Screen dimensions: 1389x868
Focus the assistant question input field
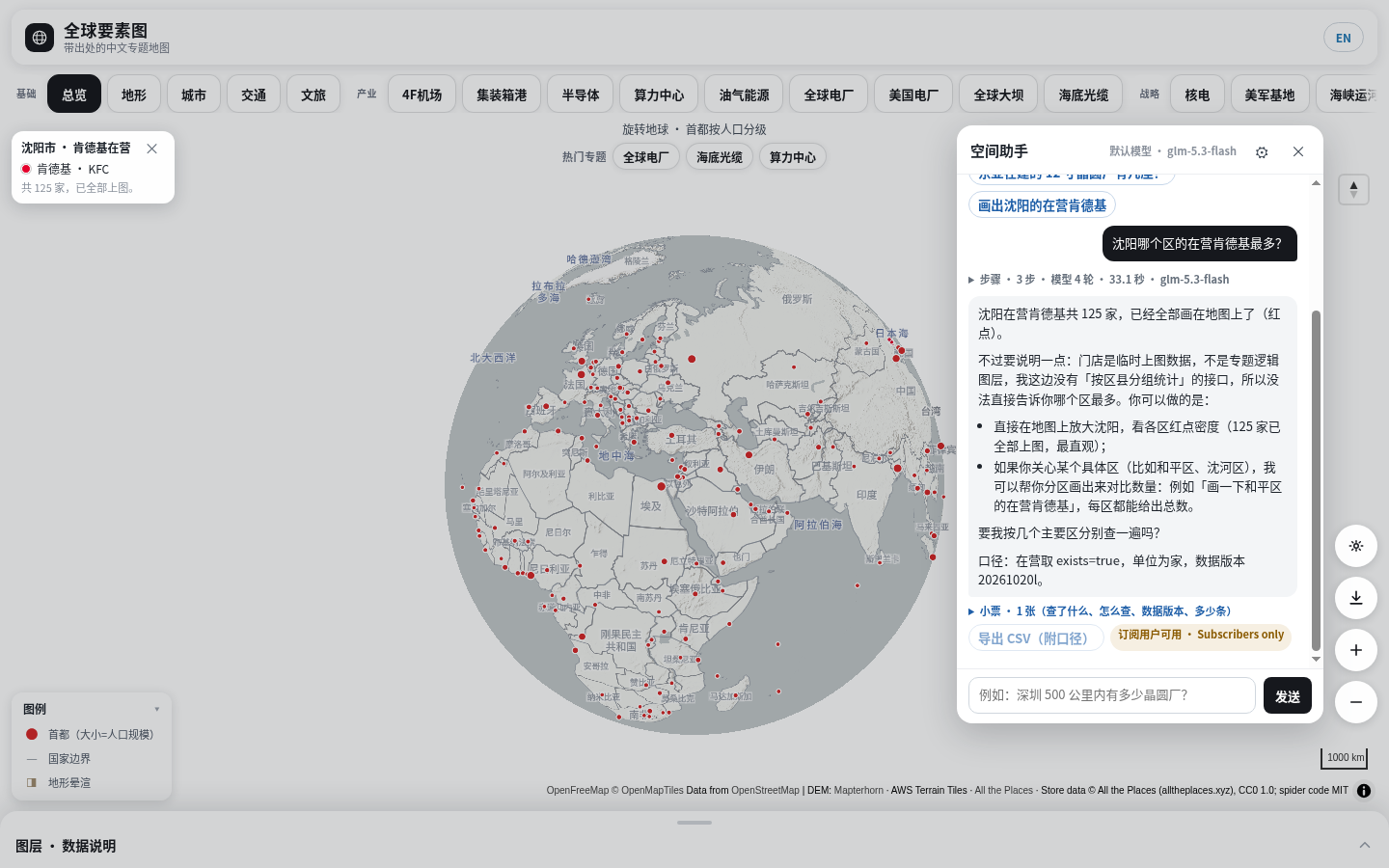click(1112, 695)
